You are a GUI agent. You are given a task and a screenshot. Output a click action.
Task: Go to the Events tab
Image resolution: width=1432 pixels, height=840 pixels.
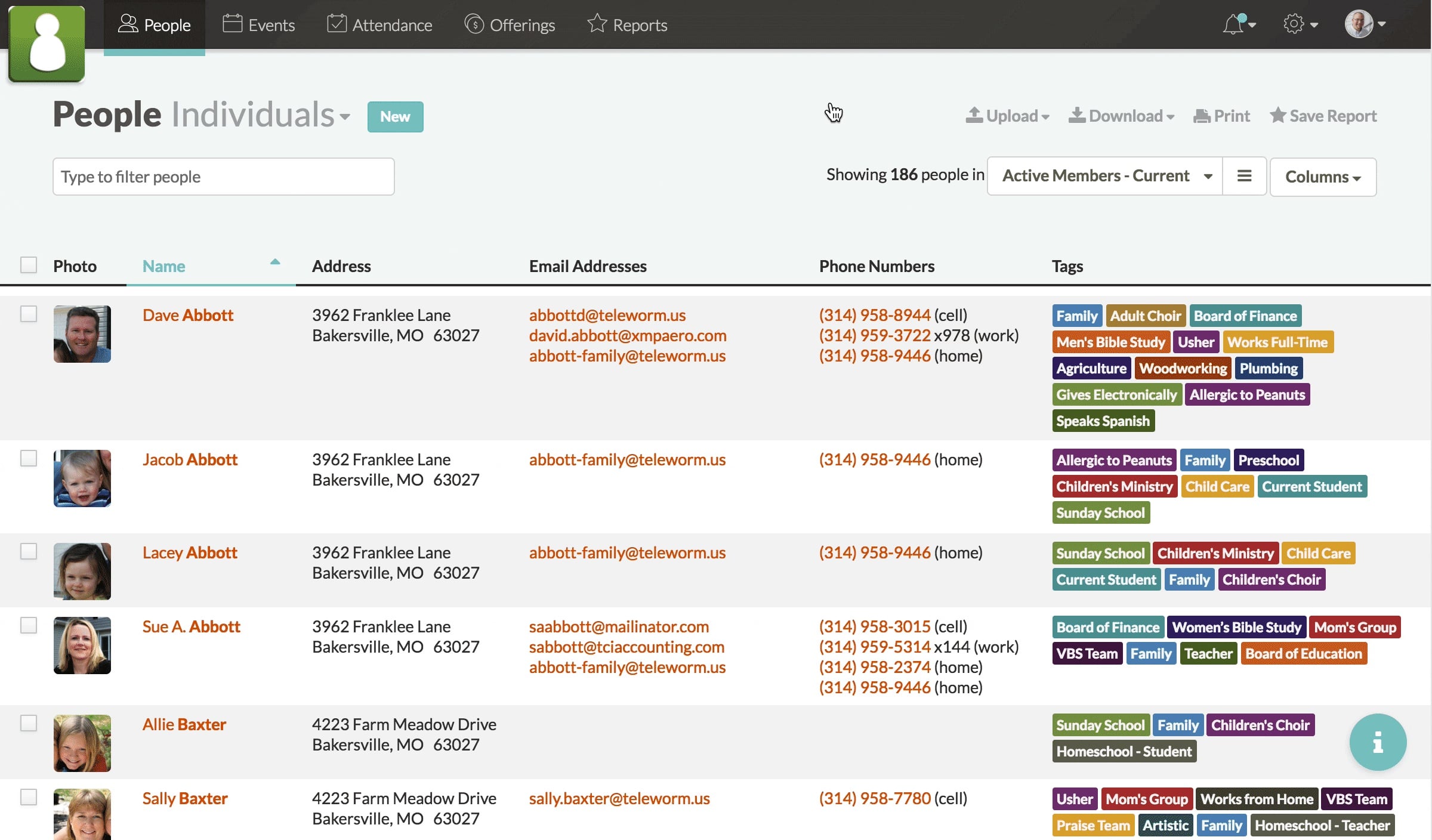[x=259, y=25]
